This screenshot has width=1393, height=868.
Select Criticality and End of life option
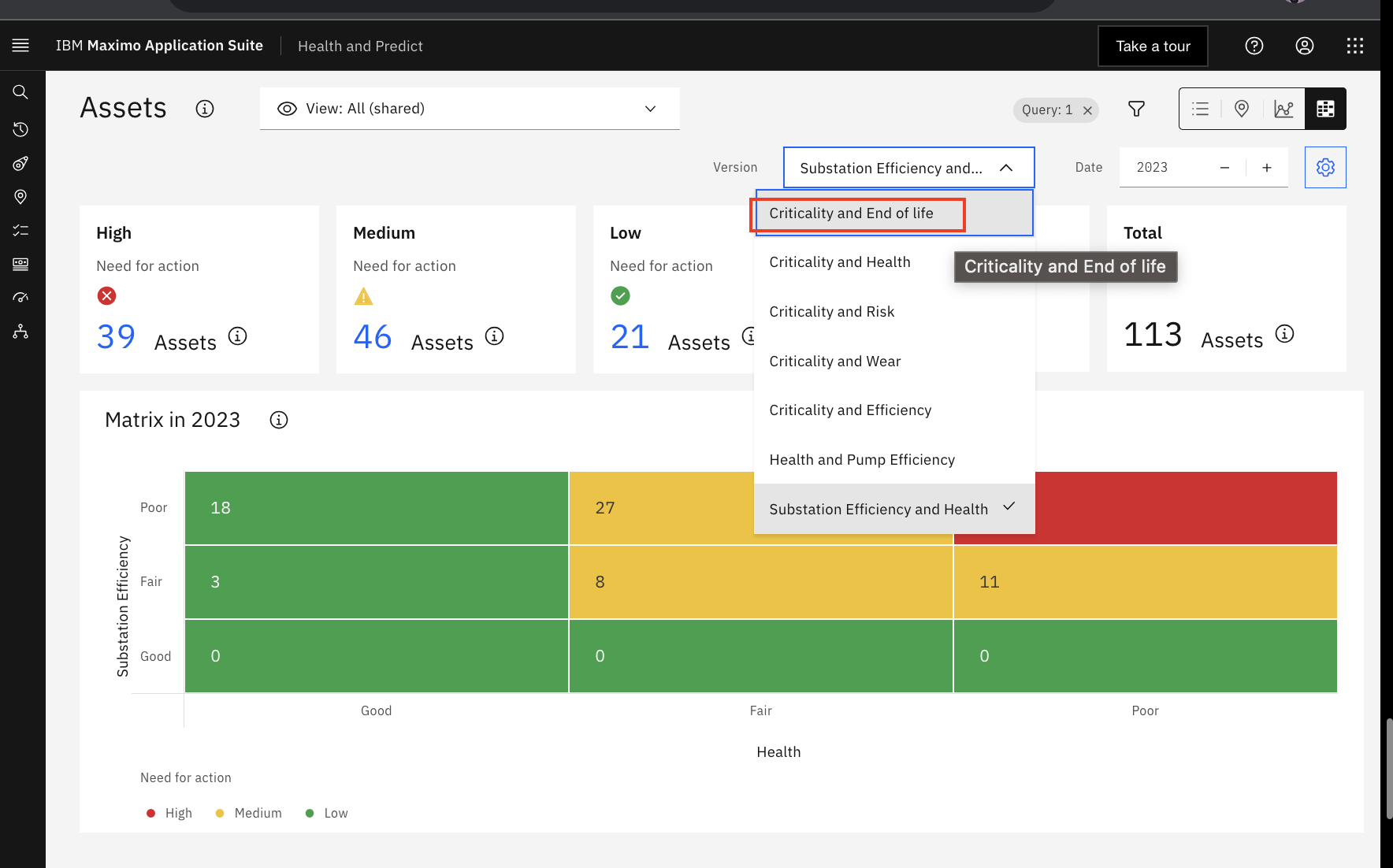click(x=893, y=213)
